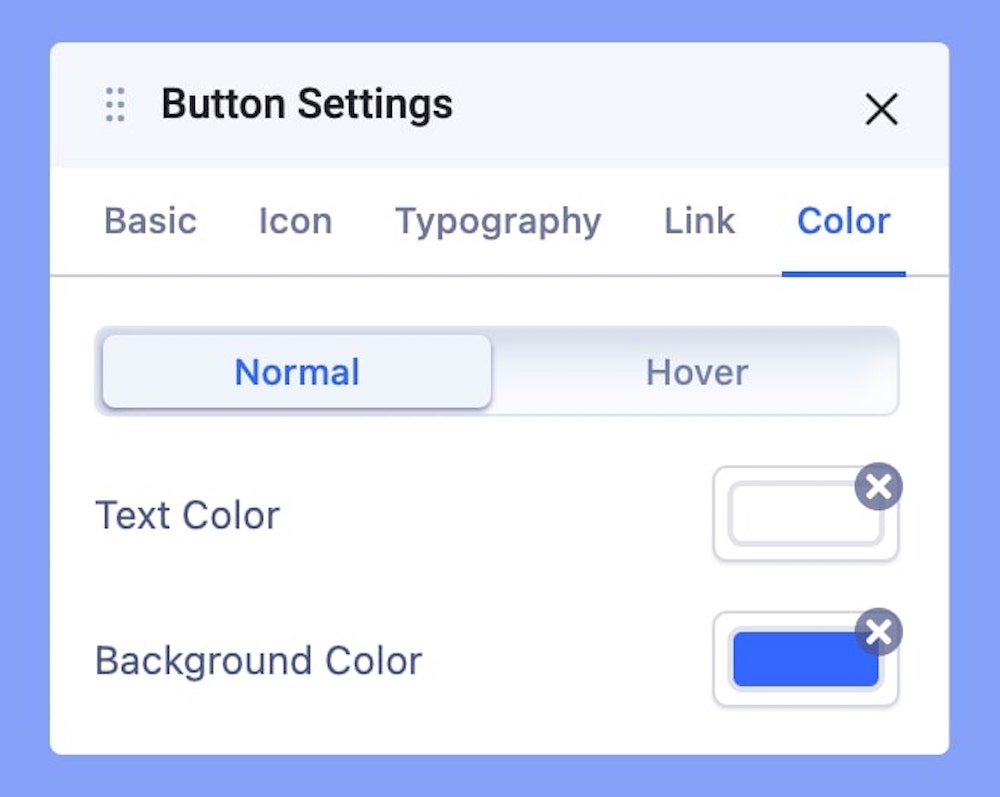Click the empty header bar beside the title

point(650,105)
